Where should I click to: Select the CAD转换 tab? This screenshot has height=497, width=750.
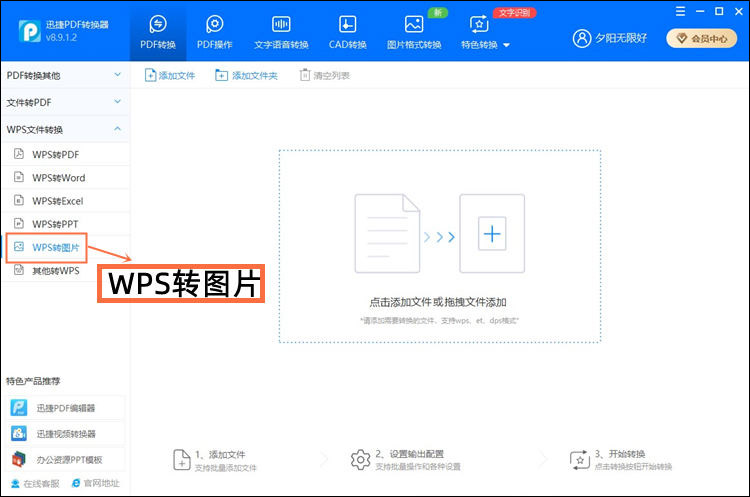tap(347, 33)
